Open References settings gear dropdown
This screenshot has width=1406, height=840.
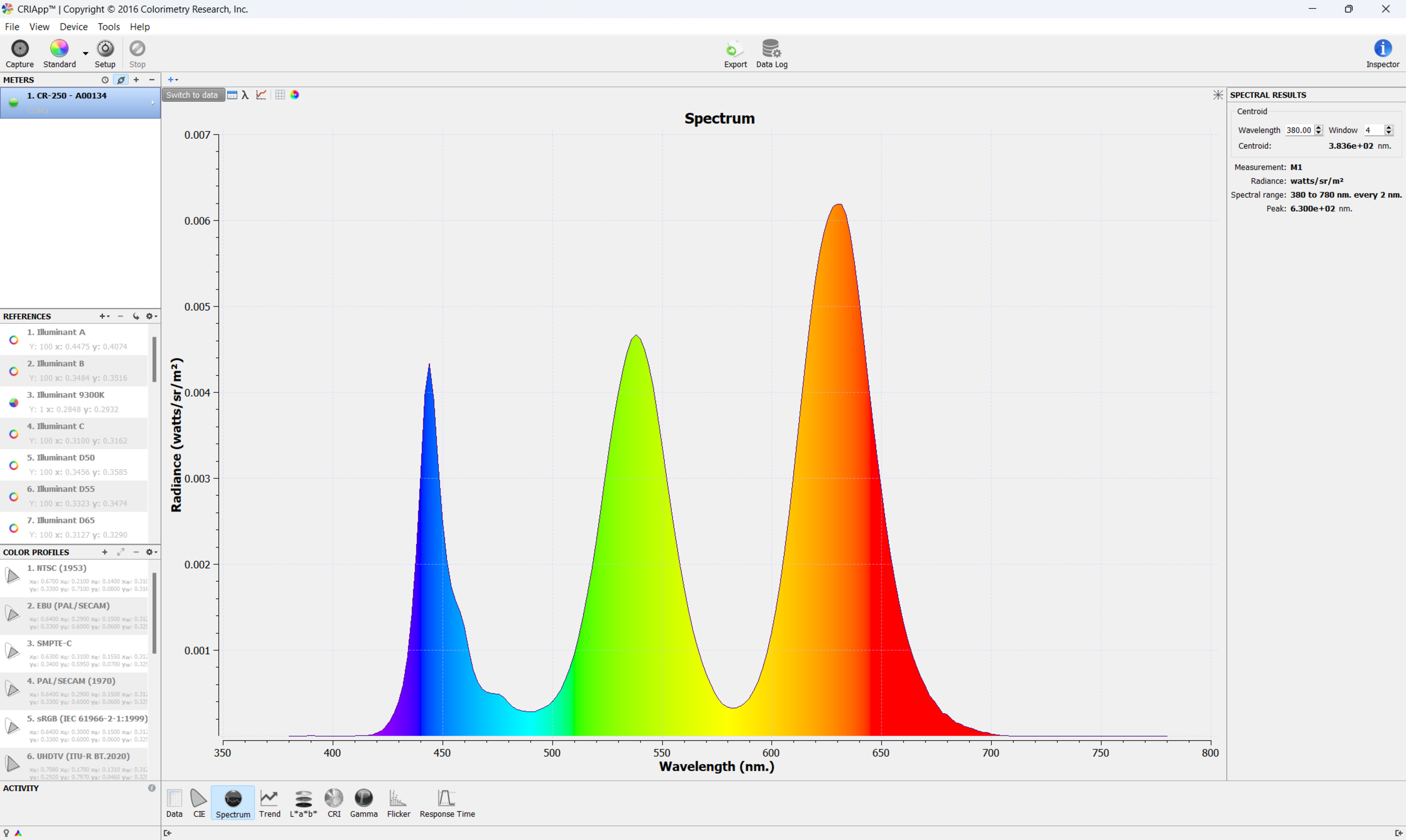click(x=151, y=316)
